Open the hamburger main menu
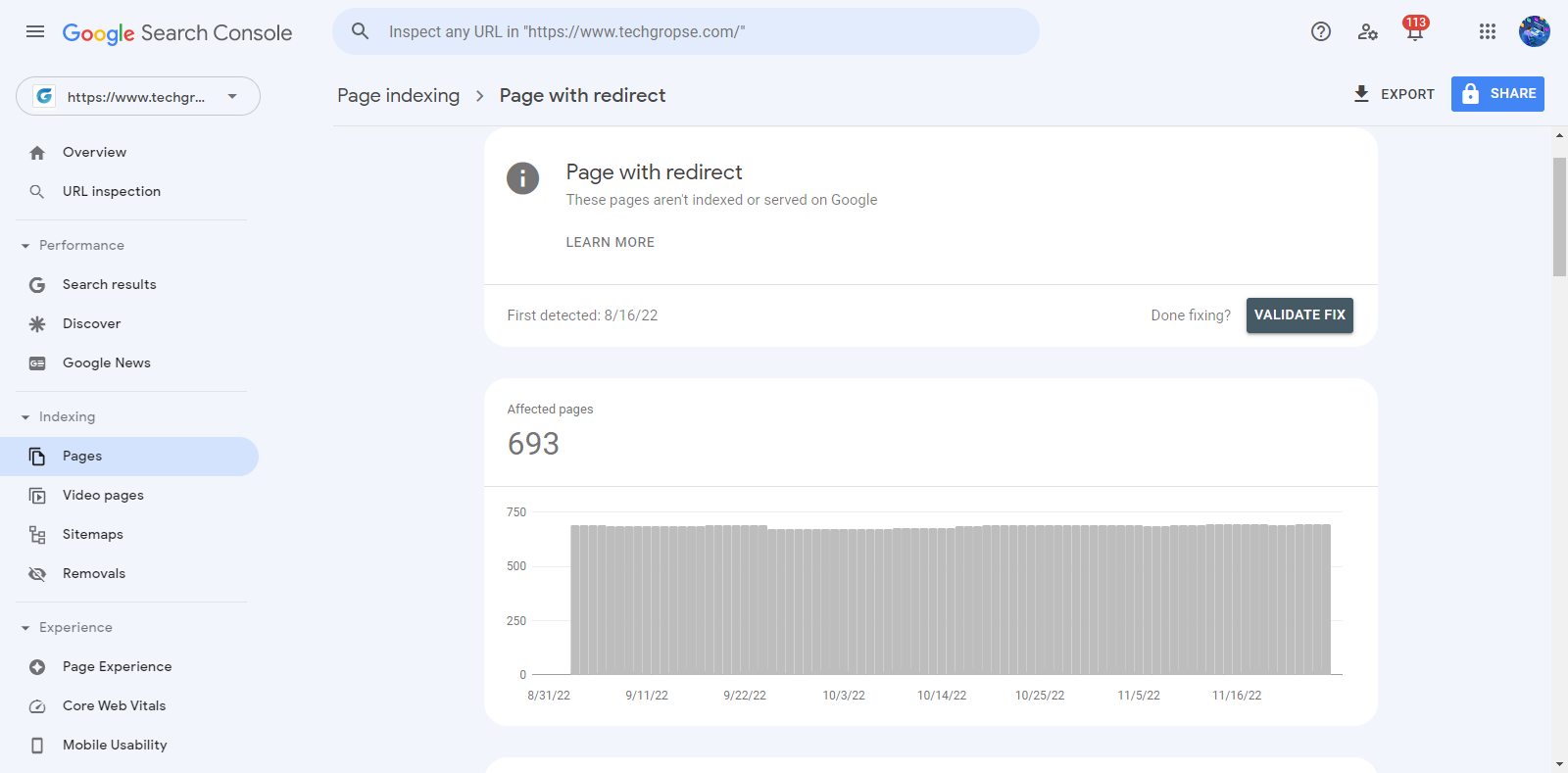This screenshot has width=1568, height=773. [35, 31]
